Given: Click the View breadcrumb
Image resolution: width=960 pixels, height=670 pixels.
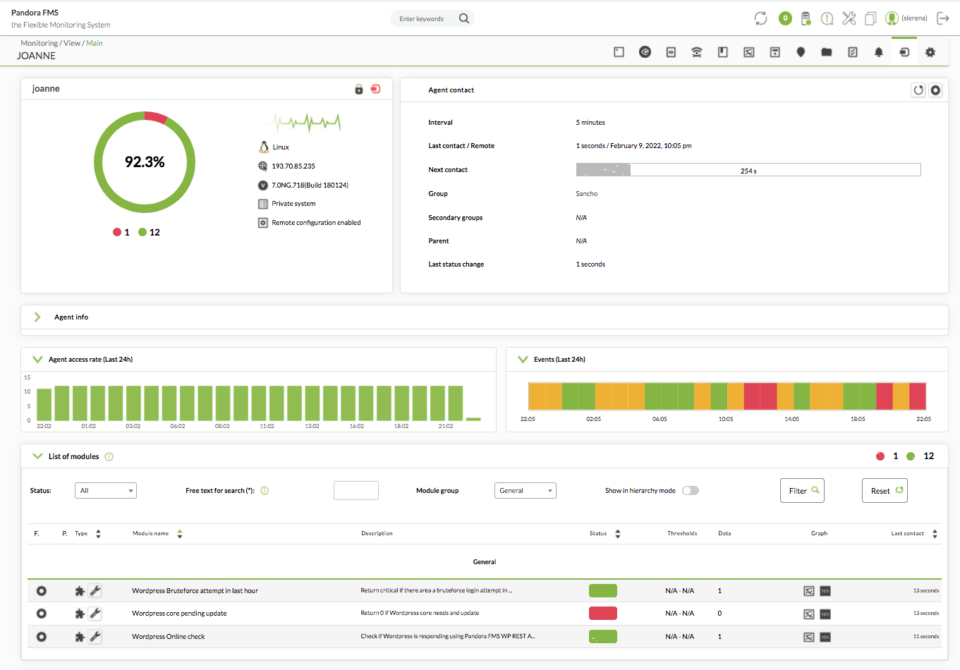Looking at the screenshot, I should 72,43.
